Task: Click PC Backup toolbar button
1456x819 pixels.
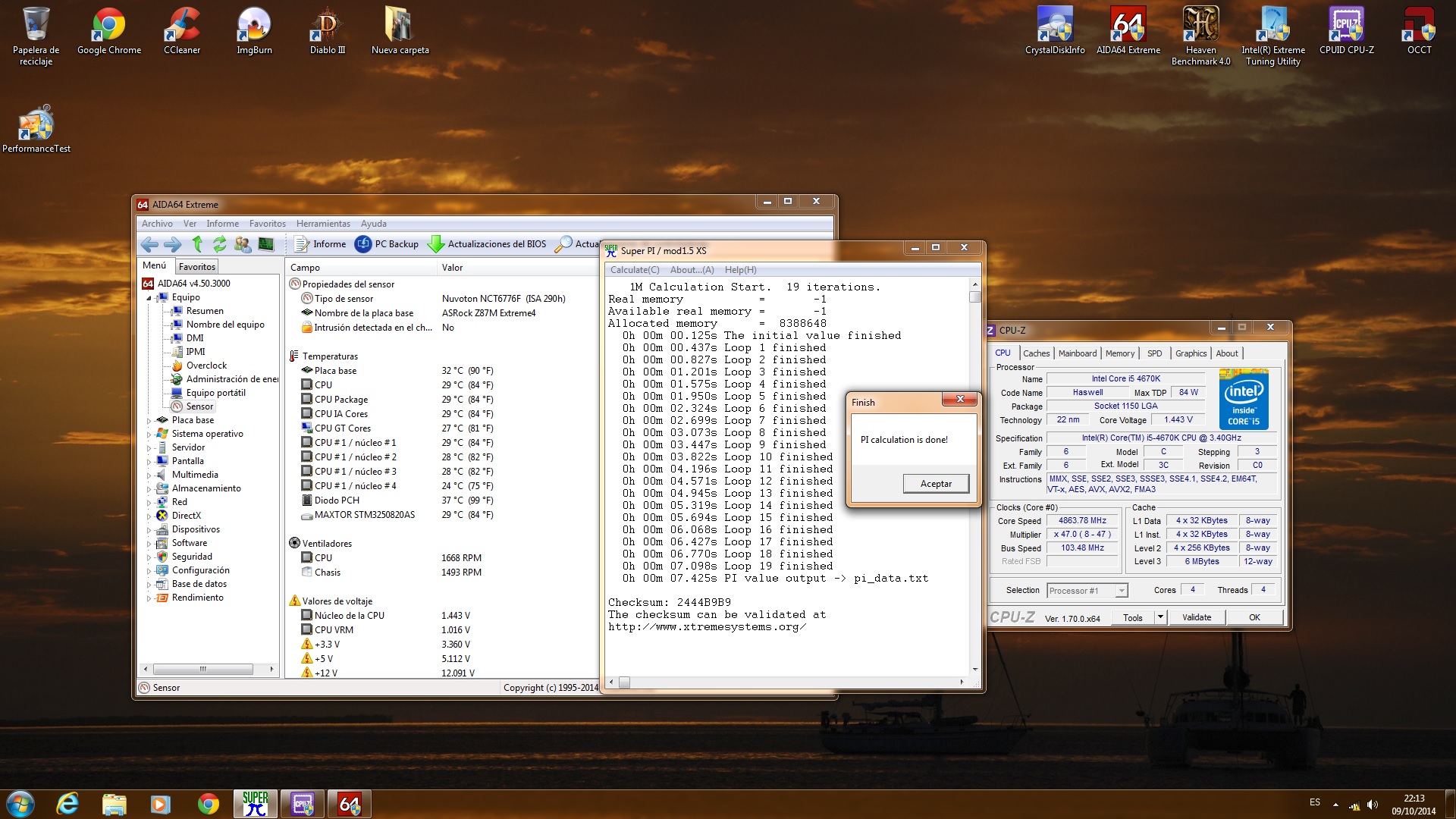Action: (x=387, y=244)
